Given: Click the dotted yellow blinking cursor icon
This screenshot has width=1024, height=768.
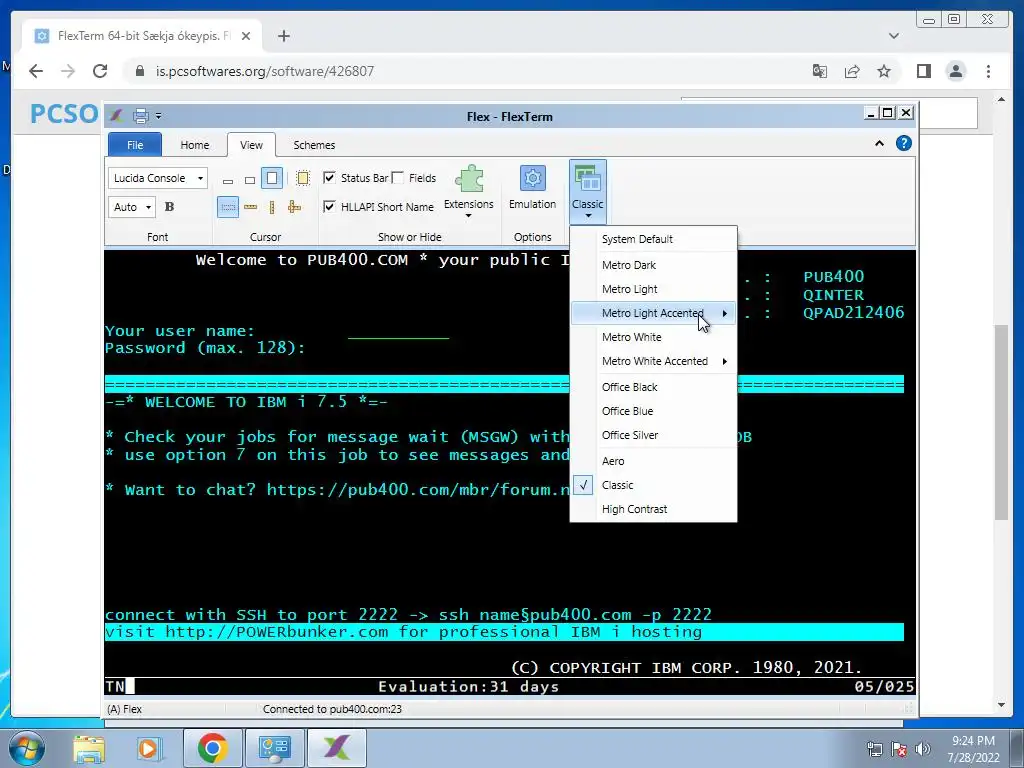Looking at the screenshot, I should click(x=303, y=178).
